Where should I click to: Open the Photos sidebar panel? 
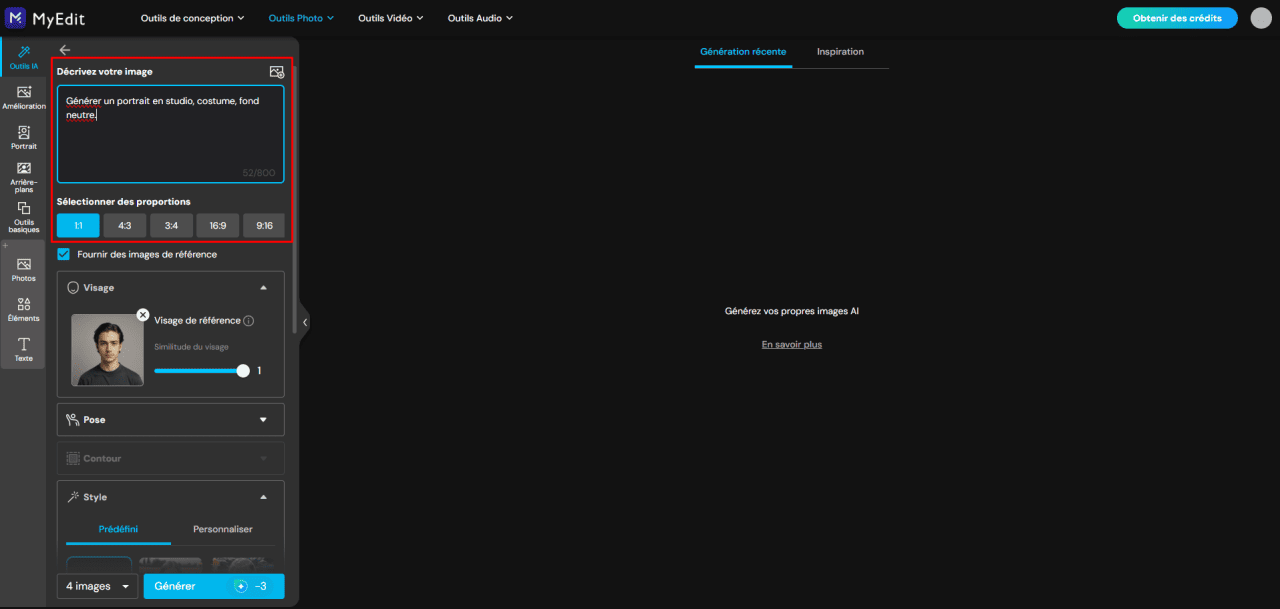(24, 269)
